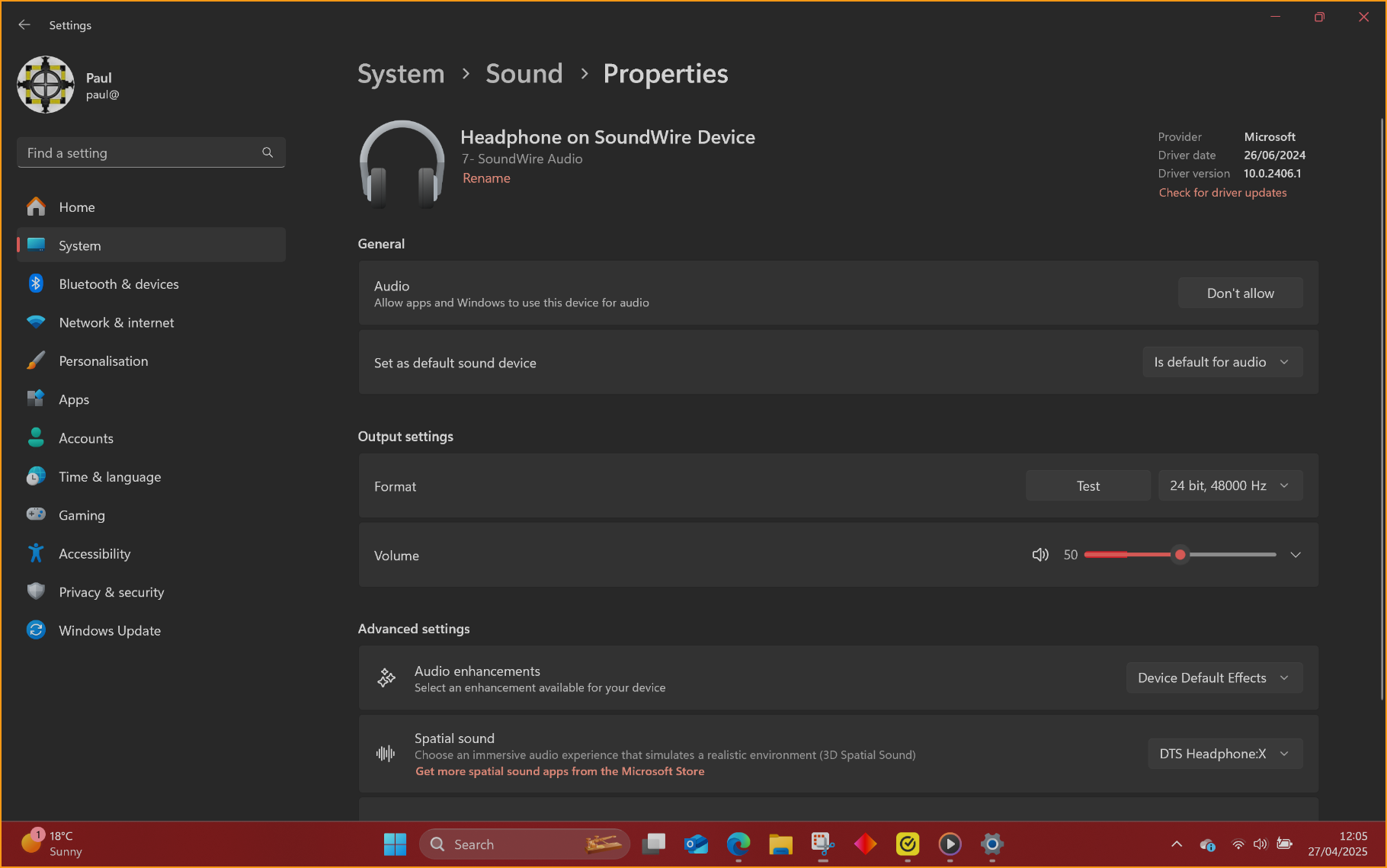1387x868 pixels.
Task: Go to System in the breadcrumb
Action: (401, 73)
